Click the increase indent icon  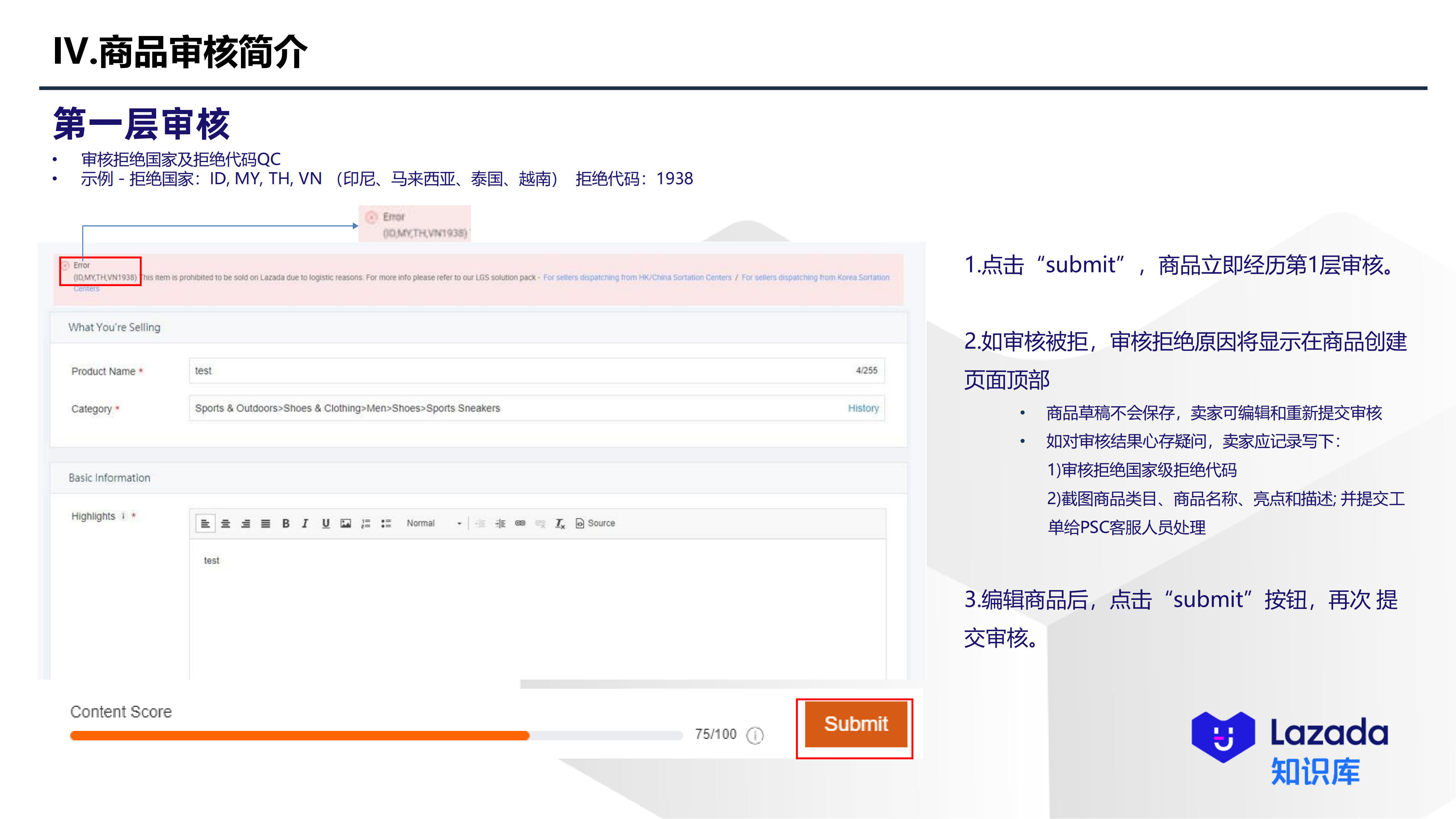pos(500,523)
